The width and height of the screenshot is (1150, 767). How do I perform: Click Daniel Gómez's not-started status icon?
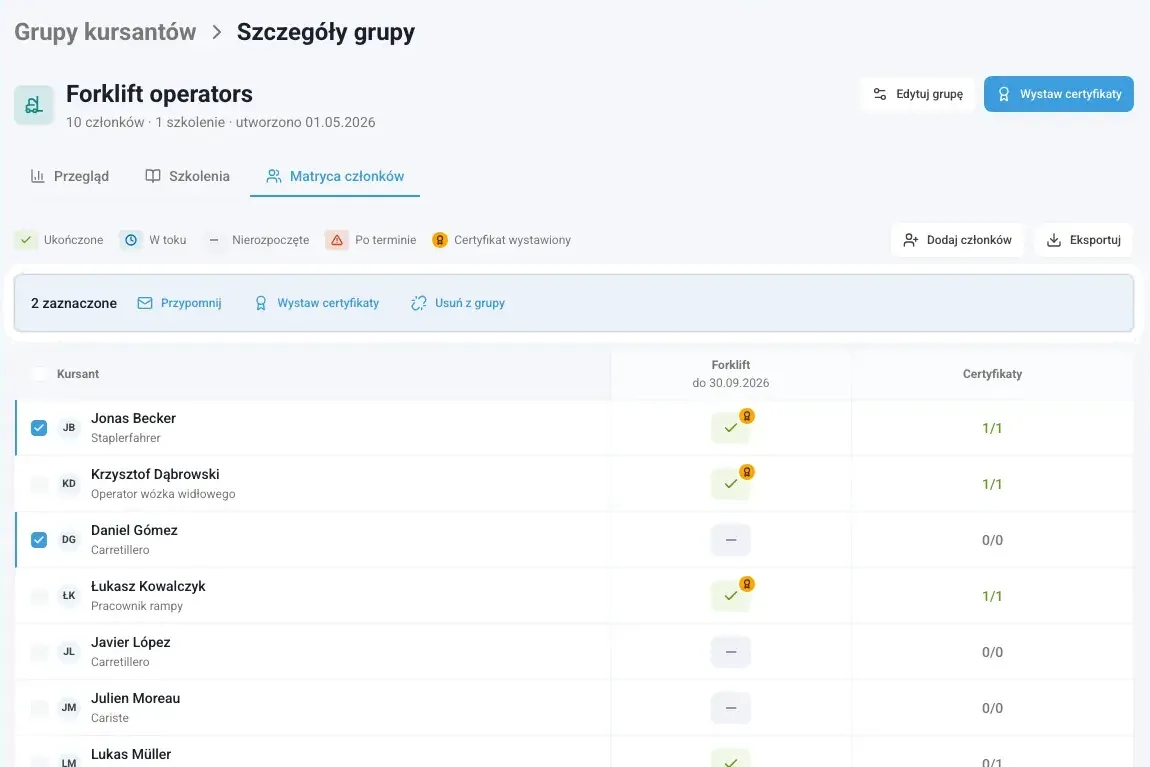pyautogui.click(x=730, y=540)
